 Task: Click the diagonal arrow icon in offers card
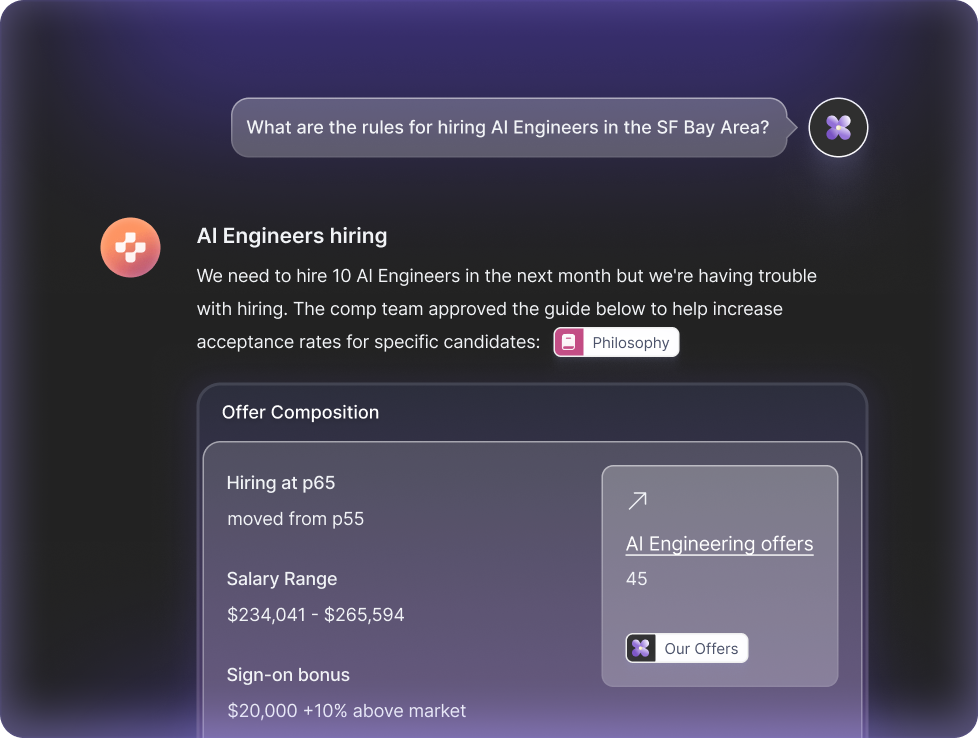[637, 500]
